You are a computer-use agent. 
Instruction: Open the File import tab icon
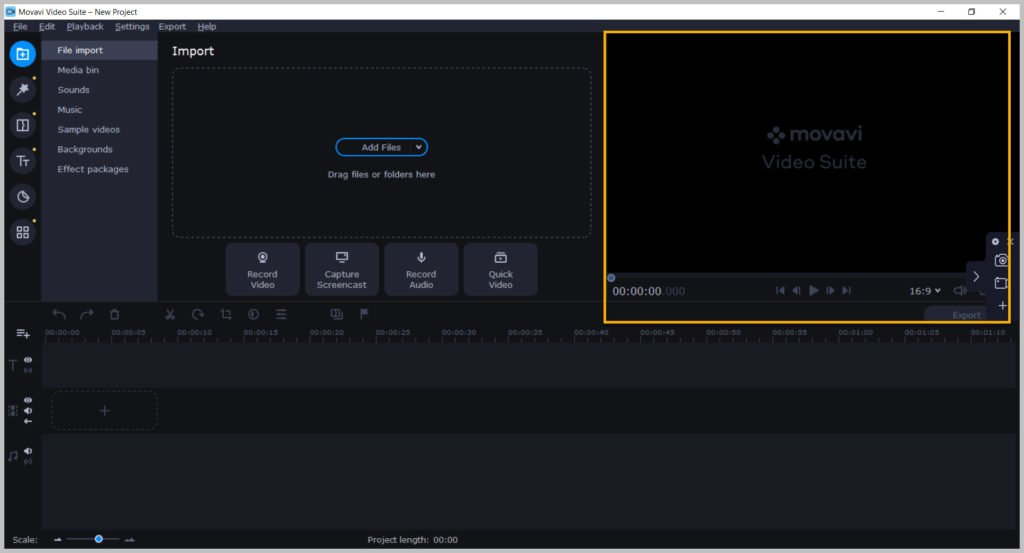click(22, 54)
